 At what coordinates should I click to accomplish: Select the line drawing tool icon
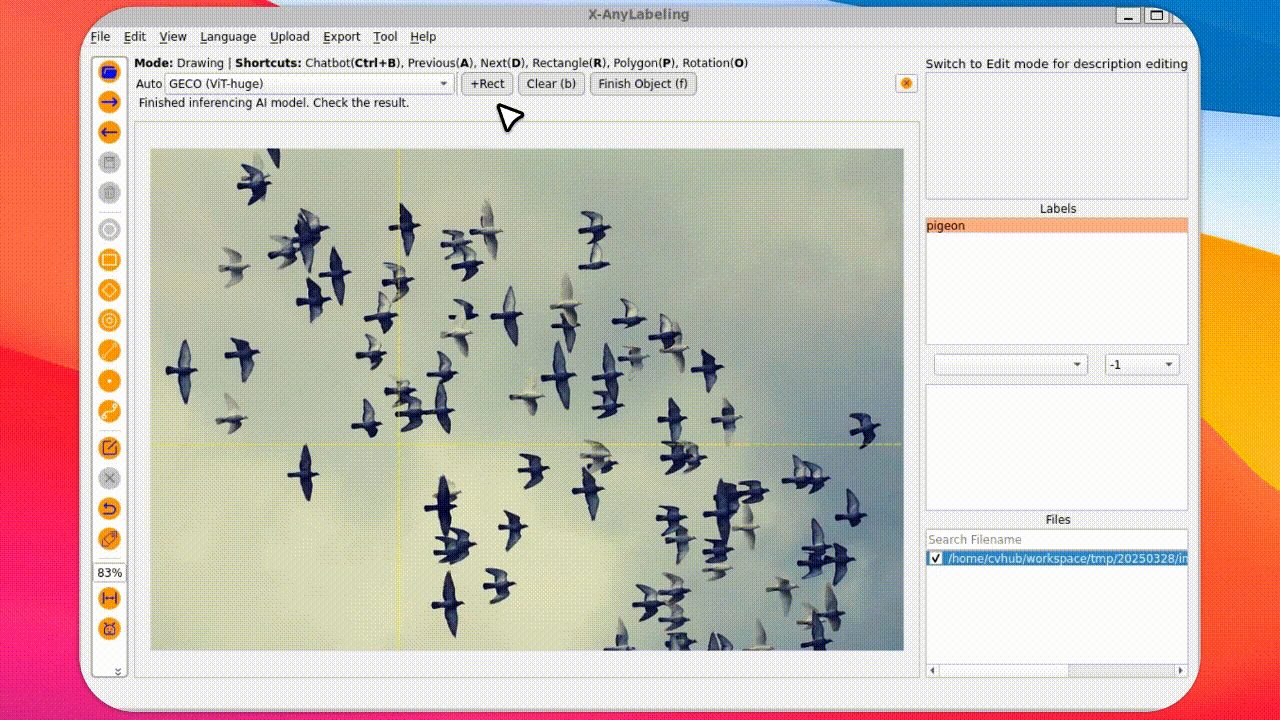pyautogui.click(x=110, y=351)
